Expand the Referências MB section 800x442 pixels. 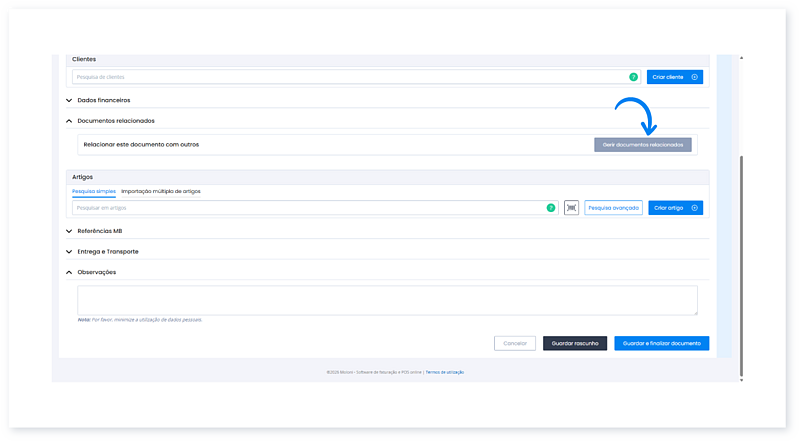(69, 231)
